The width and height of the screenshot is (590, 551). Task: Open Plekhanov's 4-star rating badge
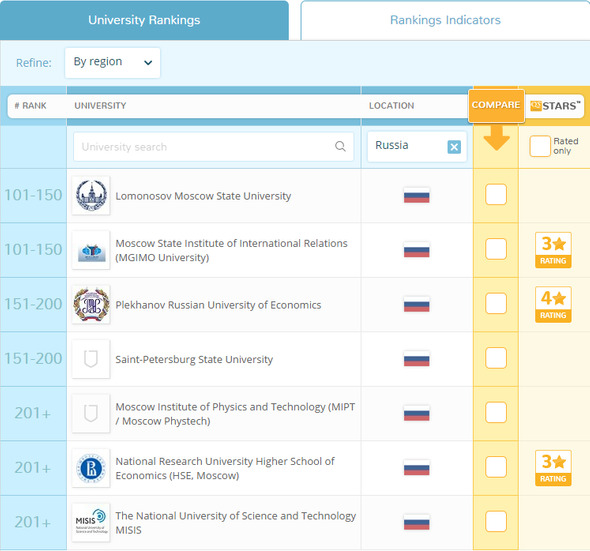click(553, 304)
